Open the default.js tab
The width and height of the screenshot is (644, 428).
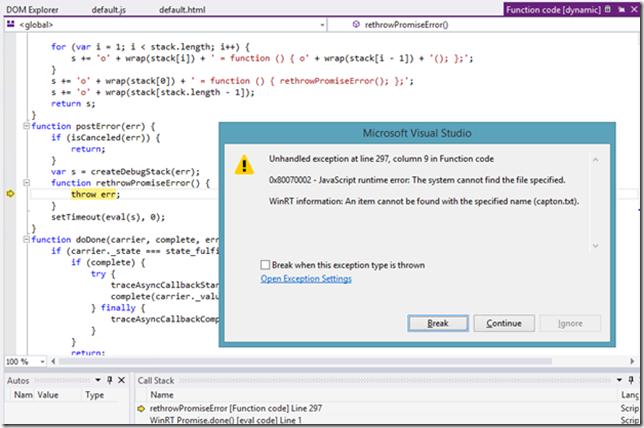click(x=108, y=9)
